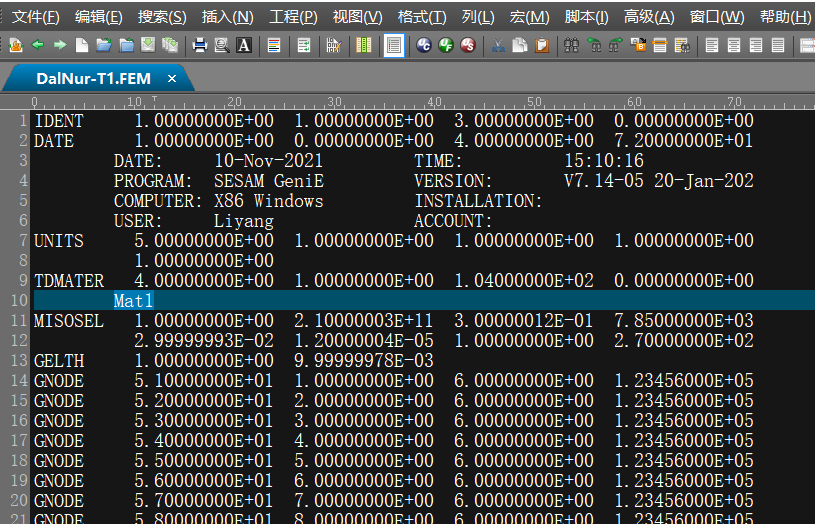
Task: Launch UltraCompare with the blue UC icon
Action: coord(424,46)
